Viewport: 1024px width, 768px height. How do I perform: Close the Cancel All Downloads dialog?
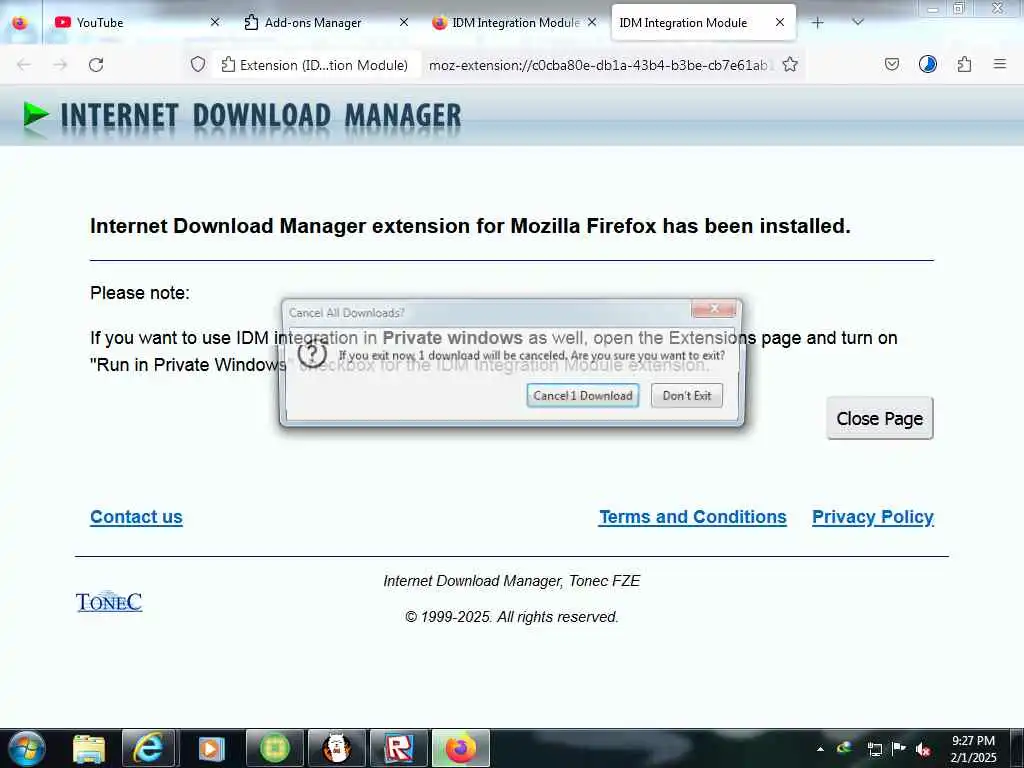pyautogui.click(x=714, y=308)
